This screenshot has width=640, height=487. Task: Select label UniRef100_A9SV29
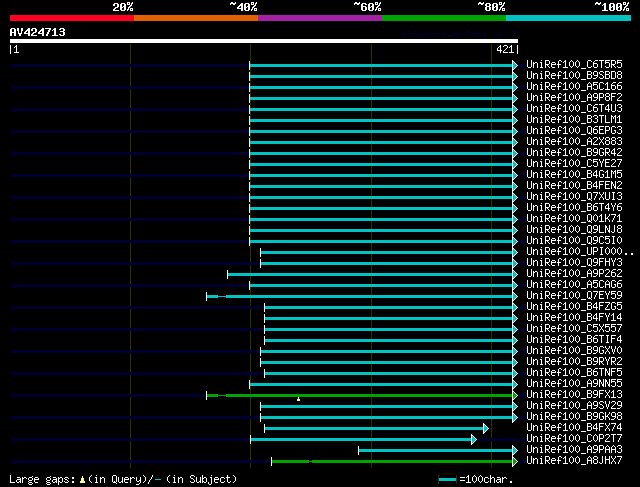tap(574, 406)
